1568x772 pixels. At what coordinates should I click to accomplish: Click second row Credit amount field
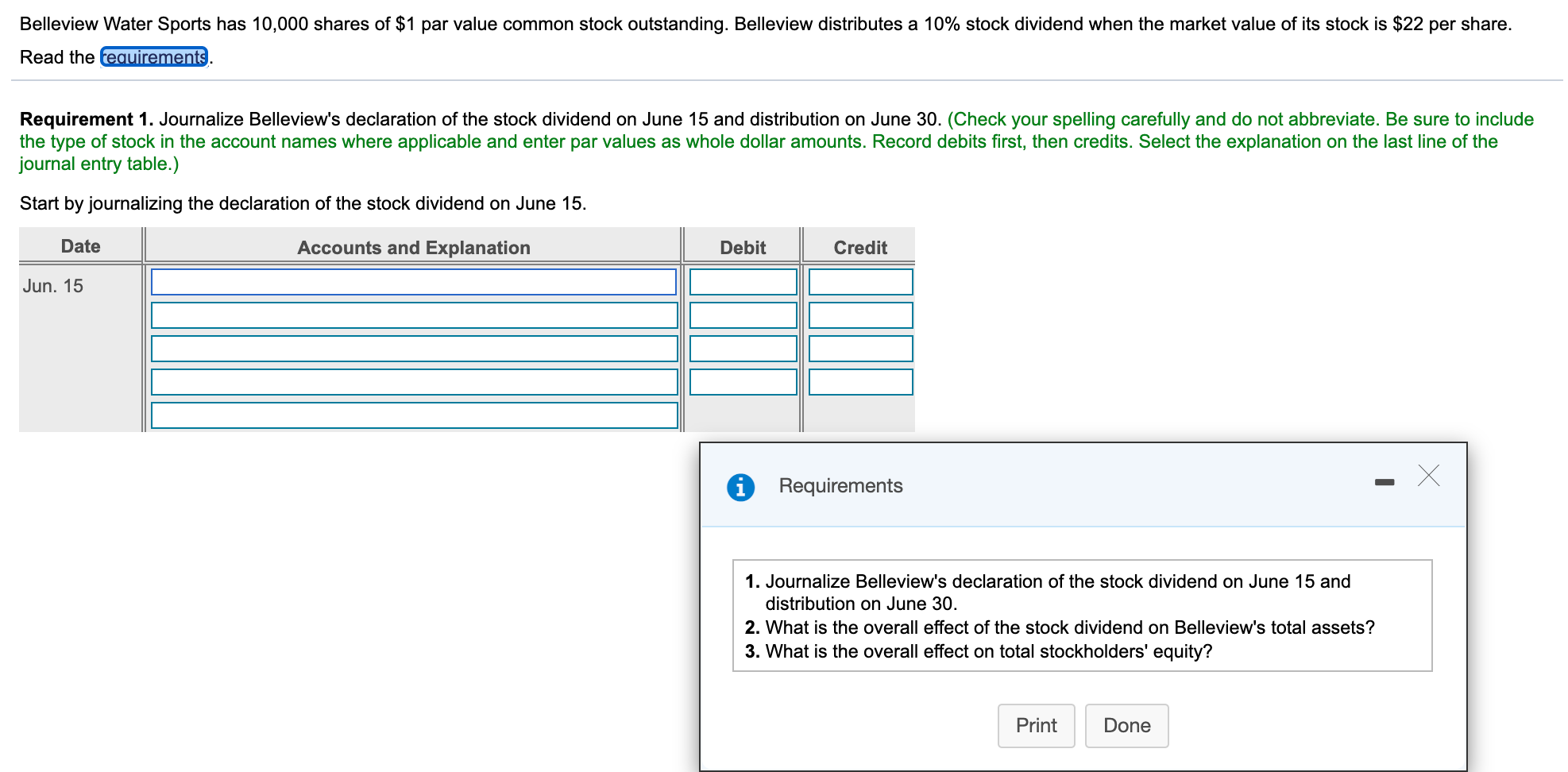(860, 315)
